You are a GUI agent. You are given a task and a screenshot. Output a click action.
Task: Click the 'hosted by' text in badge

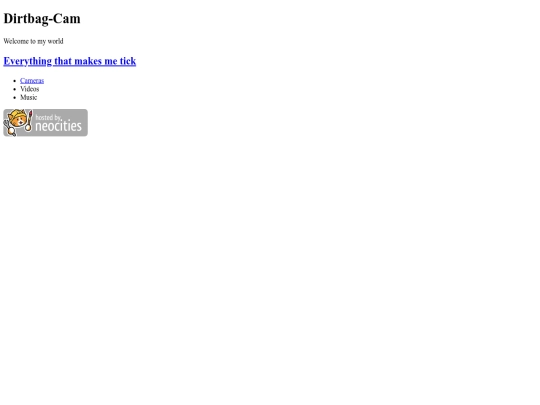point(48,117)
